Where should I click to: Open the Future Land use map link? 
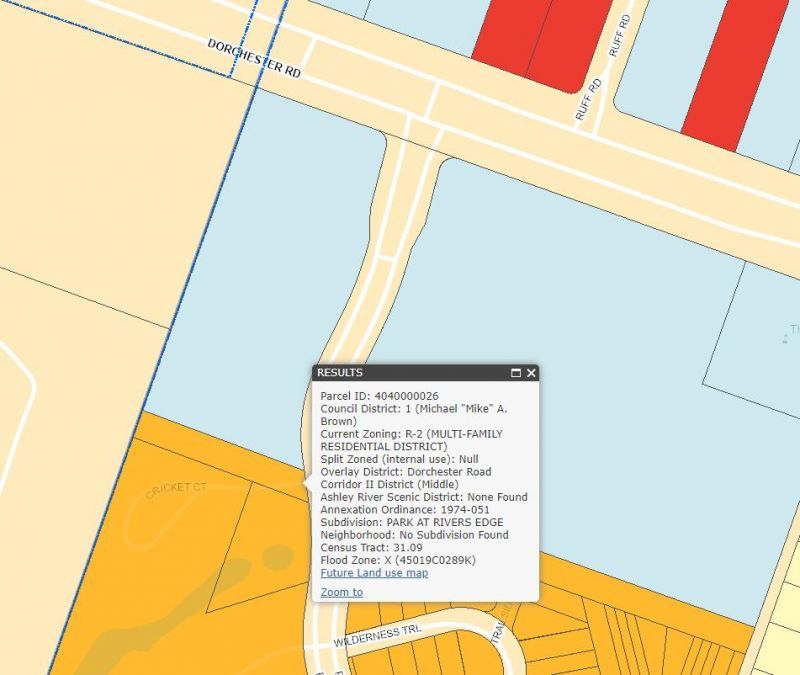click(x=374, y=573)
